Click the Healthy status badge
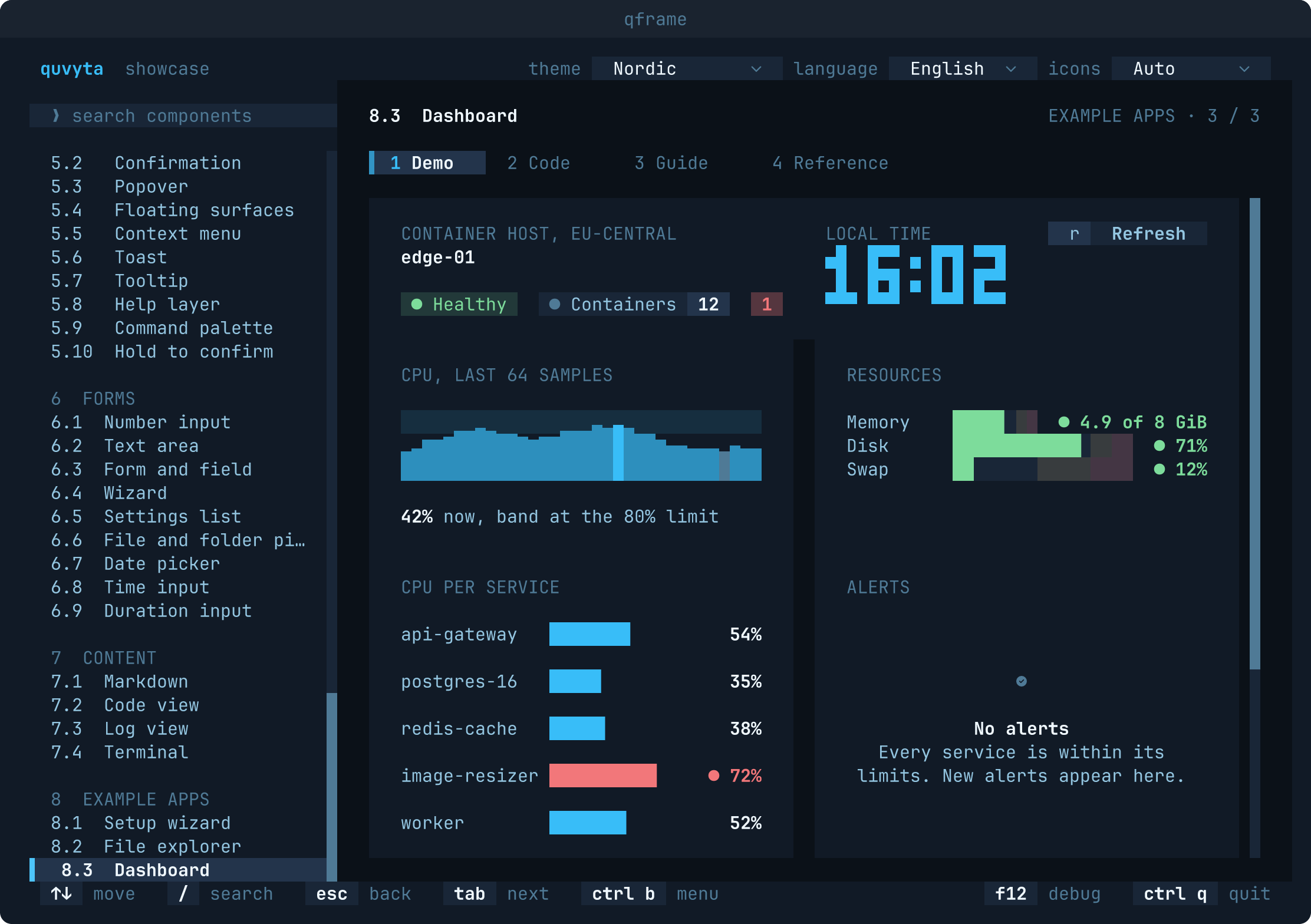 [459, 304]
